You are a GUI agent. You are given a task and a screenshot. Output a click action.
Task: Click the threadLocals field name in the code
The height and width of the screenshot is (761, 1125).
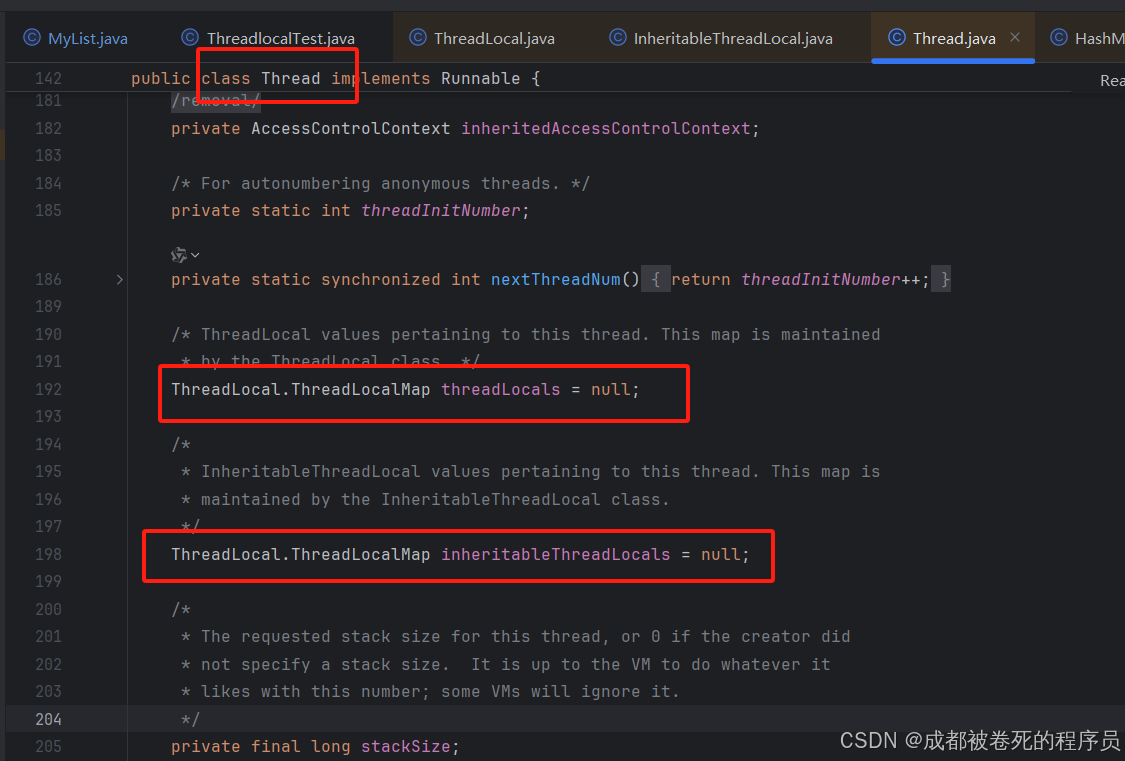[500, 389]
